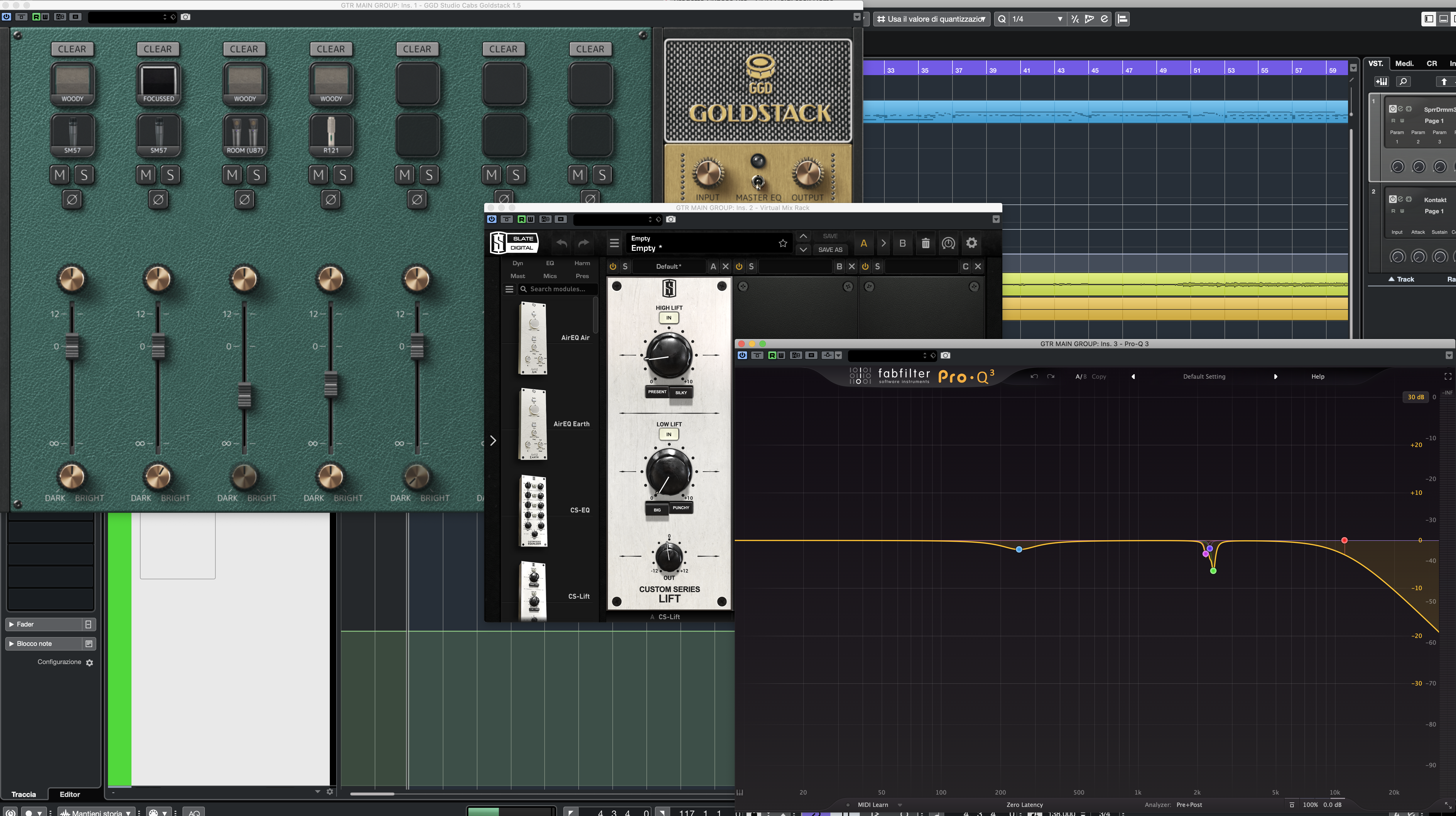Click the PUNCHY button on CS-Lift
This screenshot has width=1456, height=816.
point(681,508)
